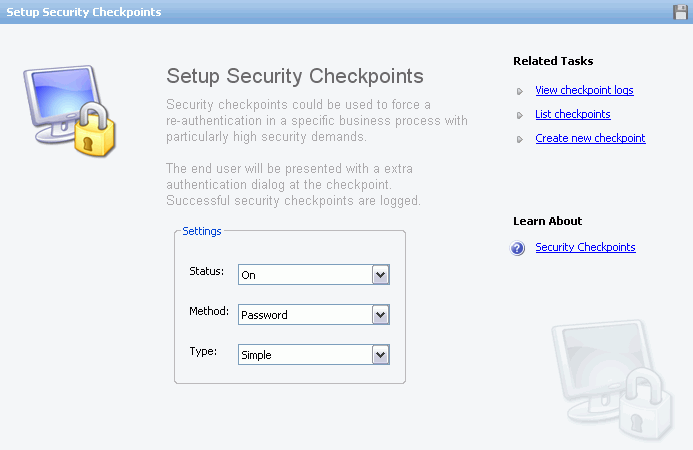Click the Settings group label
Viewport: 693px width, 450px height.
point(202,231)
